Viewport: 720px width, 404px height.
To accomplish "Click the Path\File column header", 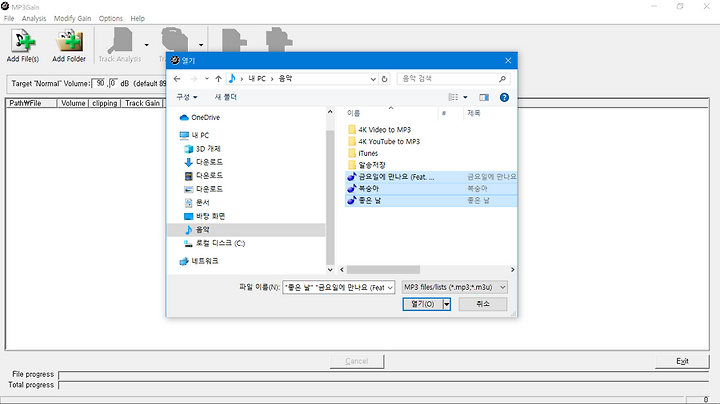I will point(31,103).
